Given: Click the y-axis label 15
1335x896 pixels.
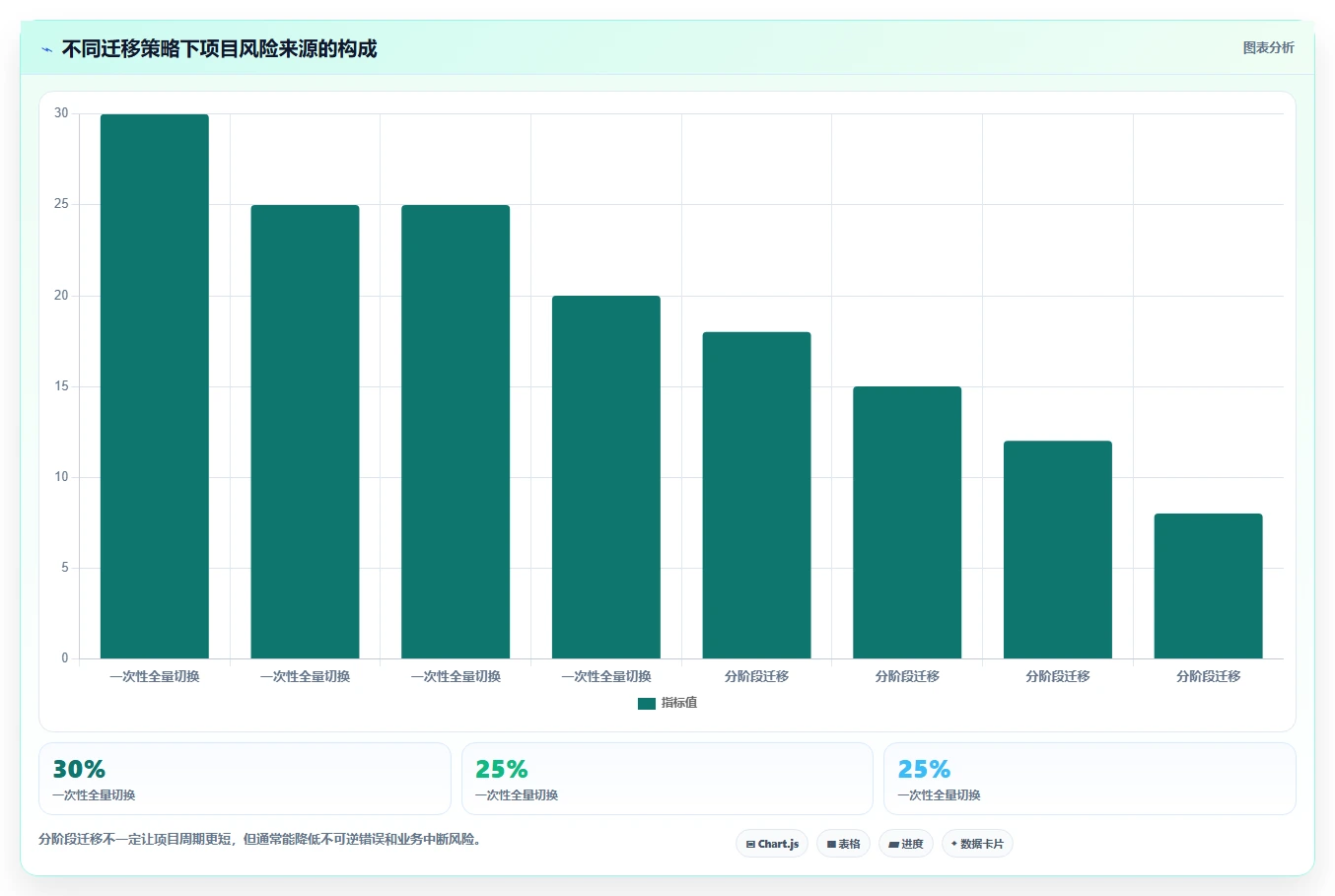Looking at the screenshot, I should (x=62, y=386).
